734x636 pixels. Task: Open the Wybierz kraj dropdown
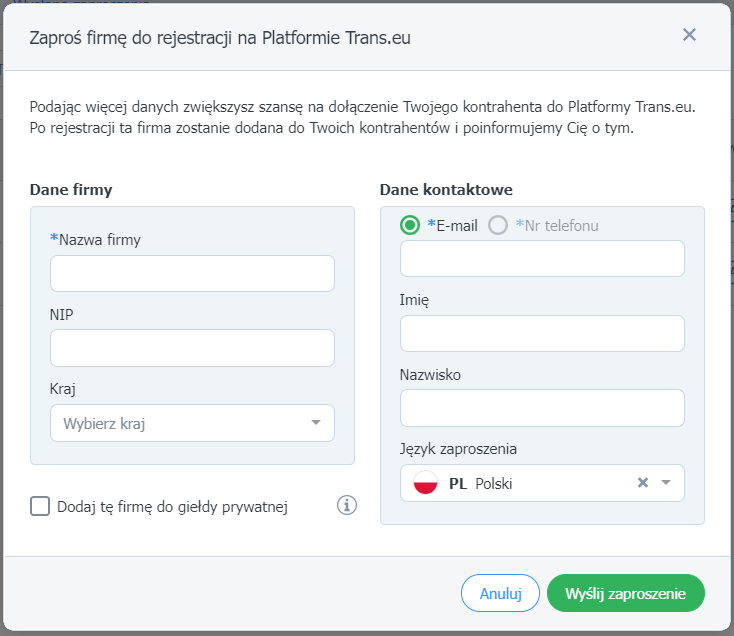192,423
